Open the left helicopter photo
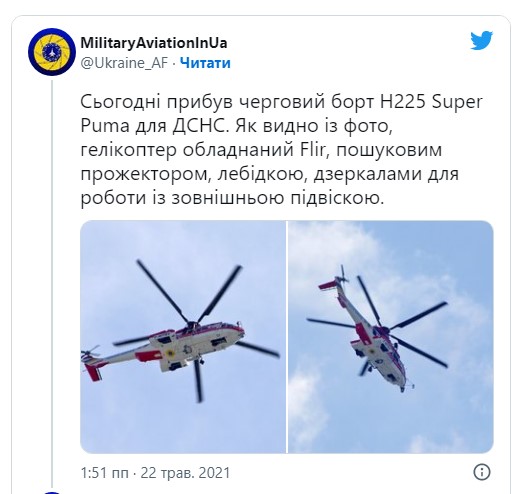This screenshot has height=494, width=522. [x=183, y=337]
